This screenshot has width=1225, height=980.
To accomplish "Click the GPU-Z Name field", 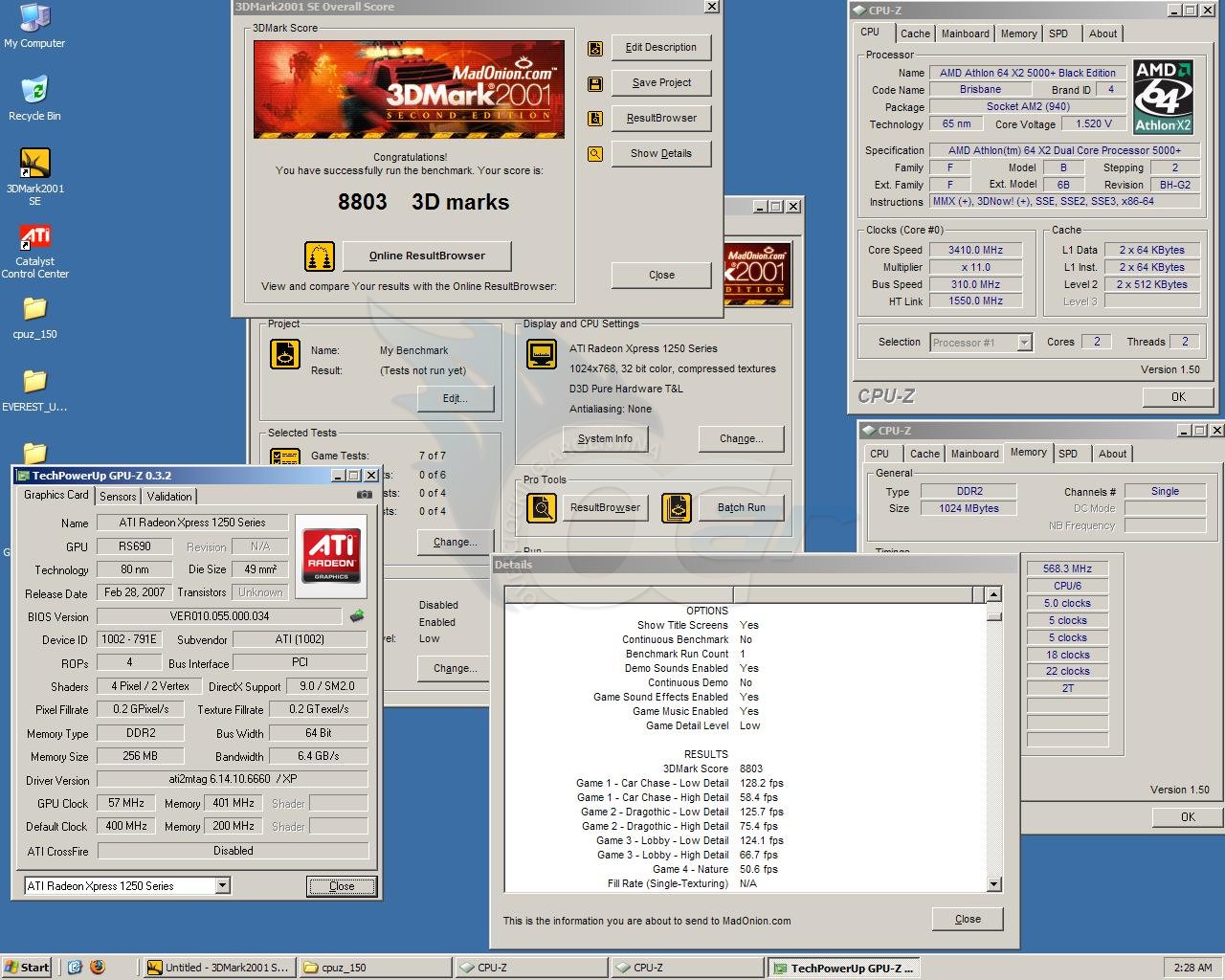I will [x=192, y=523].
